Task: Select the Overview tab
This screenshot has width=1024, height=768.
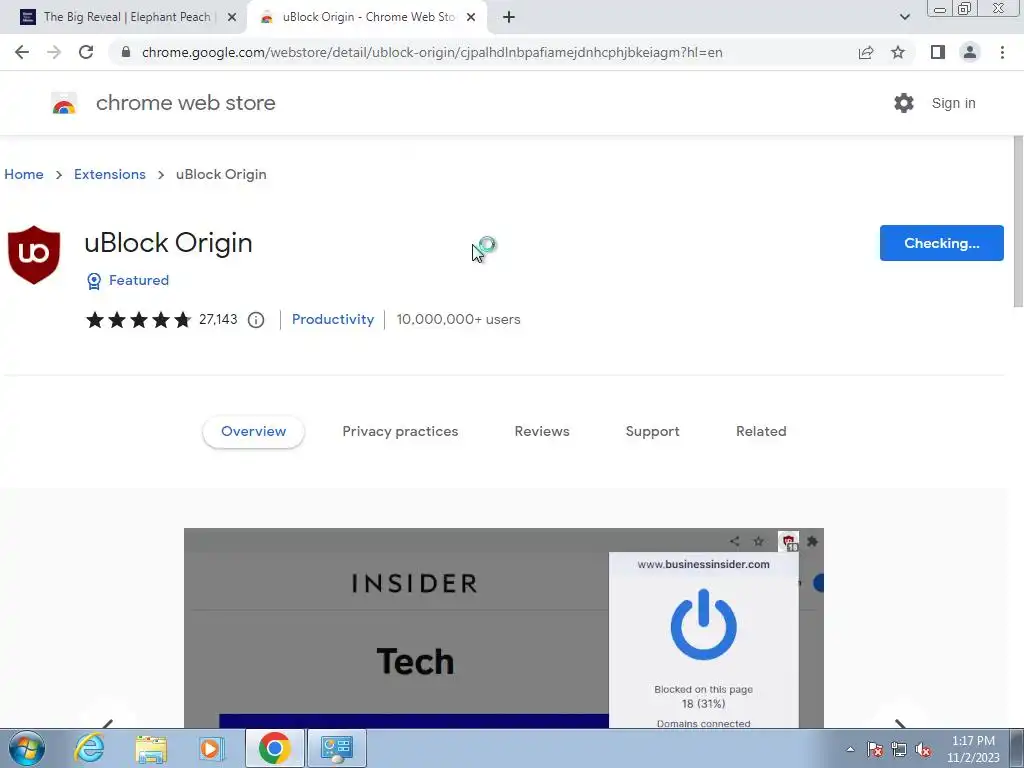Action: coord(253,431)
